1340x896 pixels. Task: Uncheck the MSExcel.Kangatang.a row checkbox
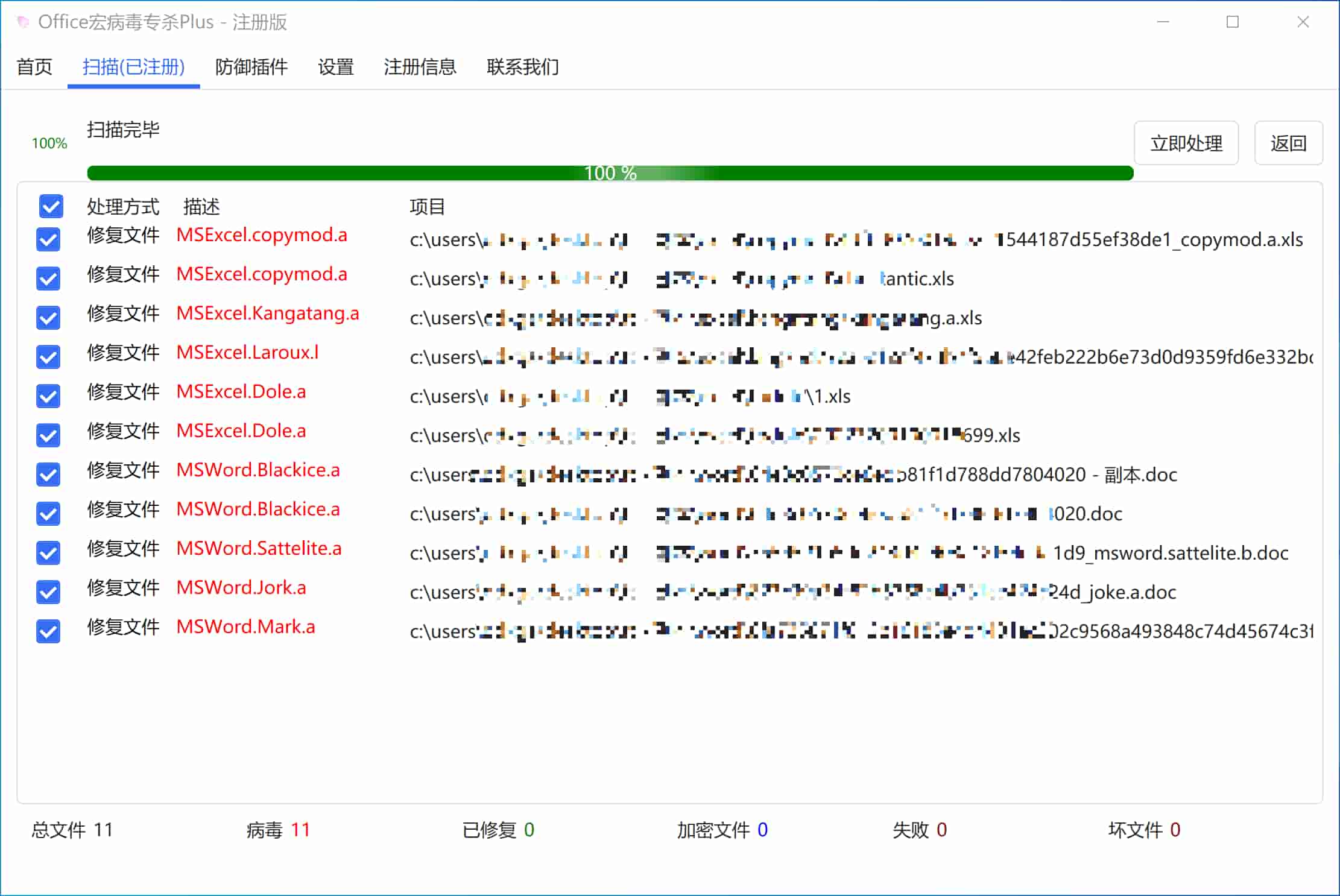(48, 318)
